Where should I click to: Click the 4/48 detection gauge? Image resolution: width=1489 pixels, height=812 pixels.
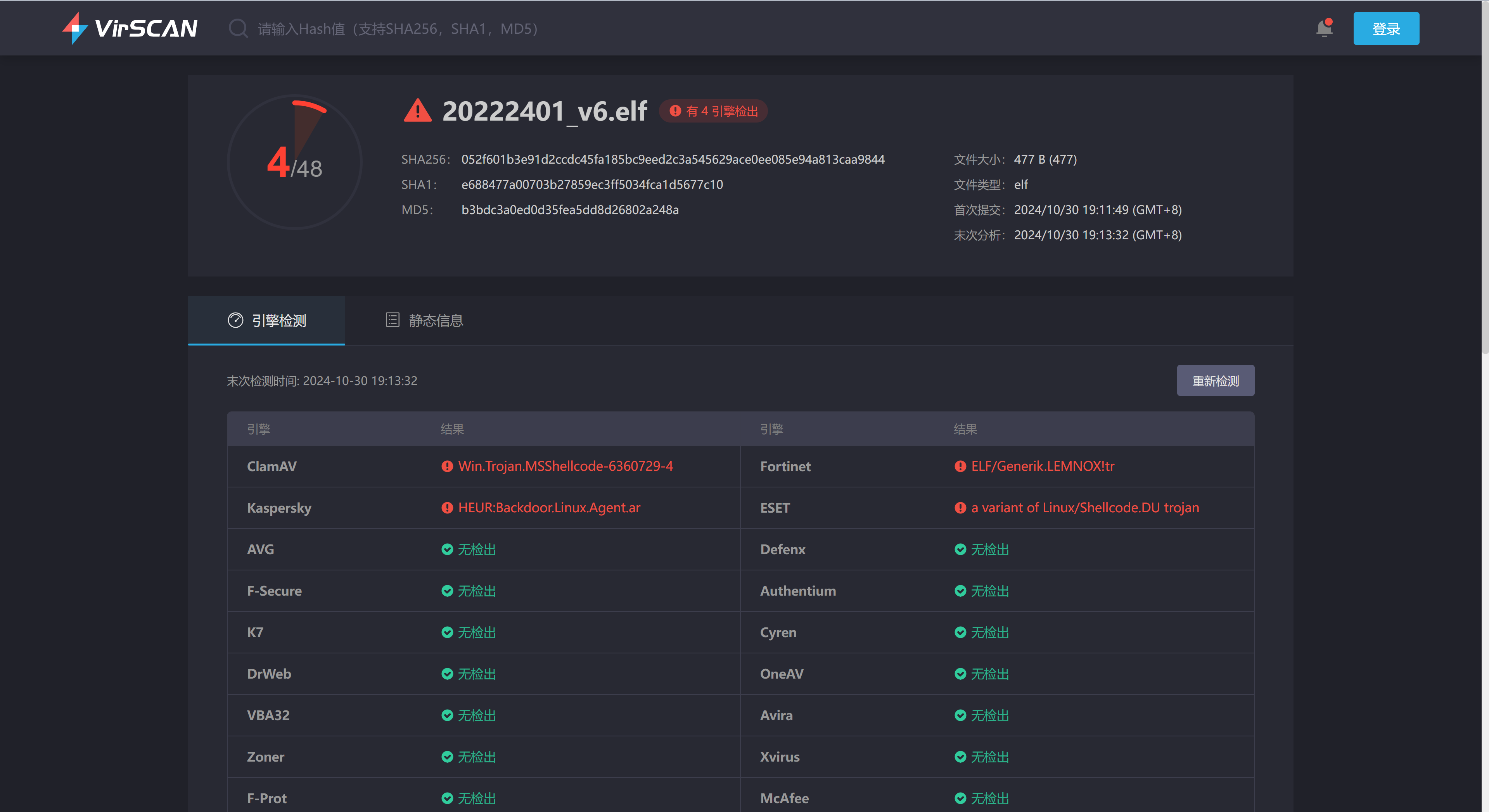295,162
